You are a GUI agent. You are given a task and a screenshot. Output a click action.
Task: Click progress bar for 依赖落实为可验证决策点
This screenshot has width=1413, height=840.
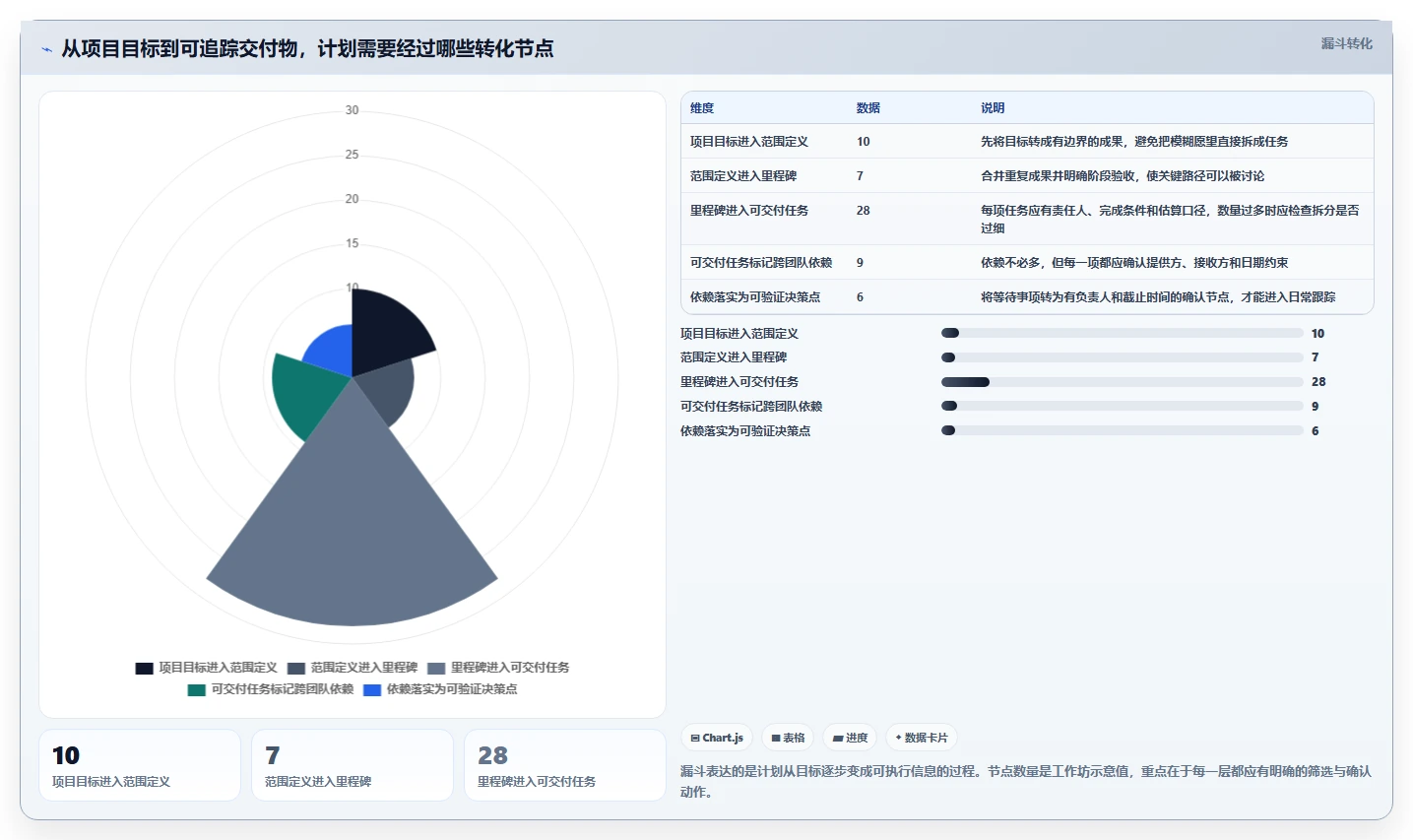[1123, 430]
